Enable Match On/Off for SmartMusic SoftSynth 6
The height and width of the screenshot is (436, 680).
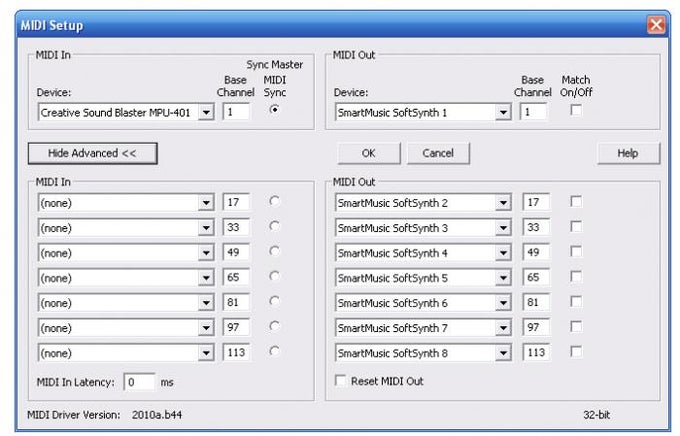(576, 302)
